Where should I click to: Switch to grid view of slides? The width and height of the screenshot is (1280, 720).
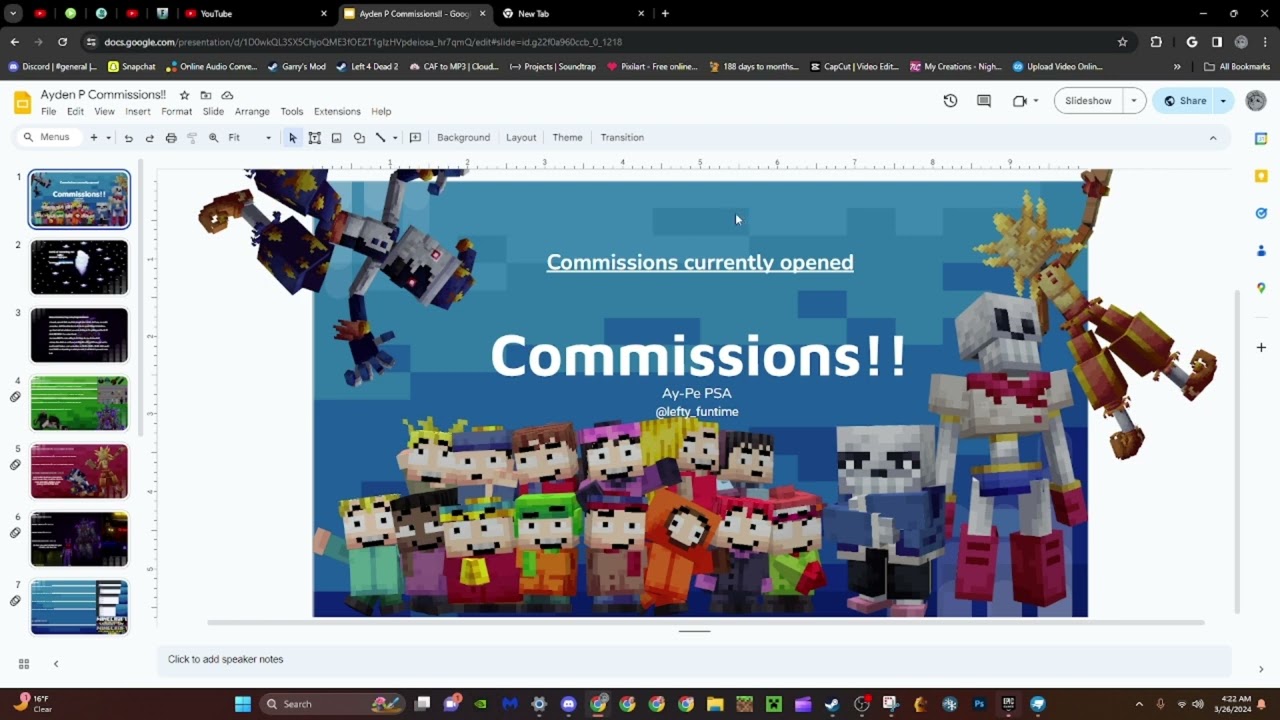[x=24, y=663]
